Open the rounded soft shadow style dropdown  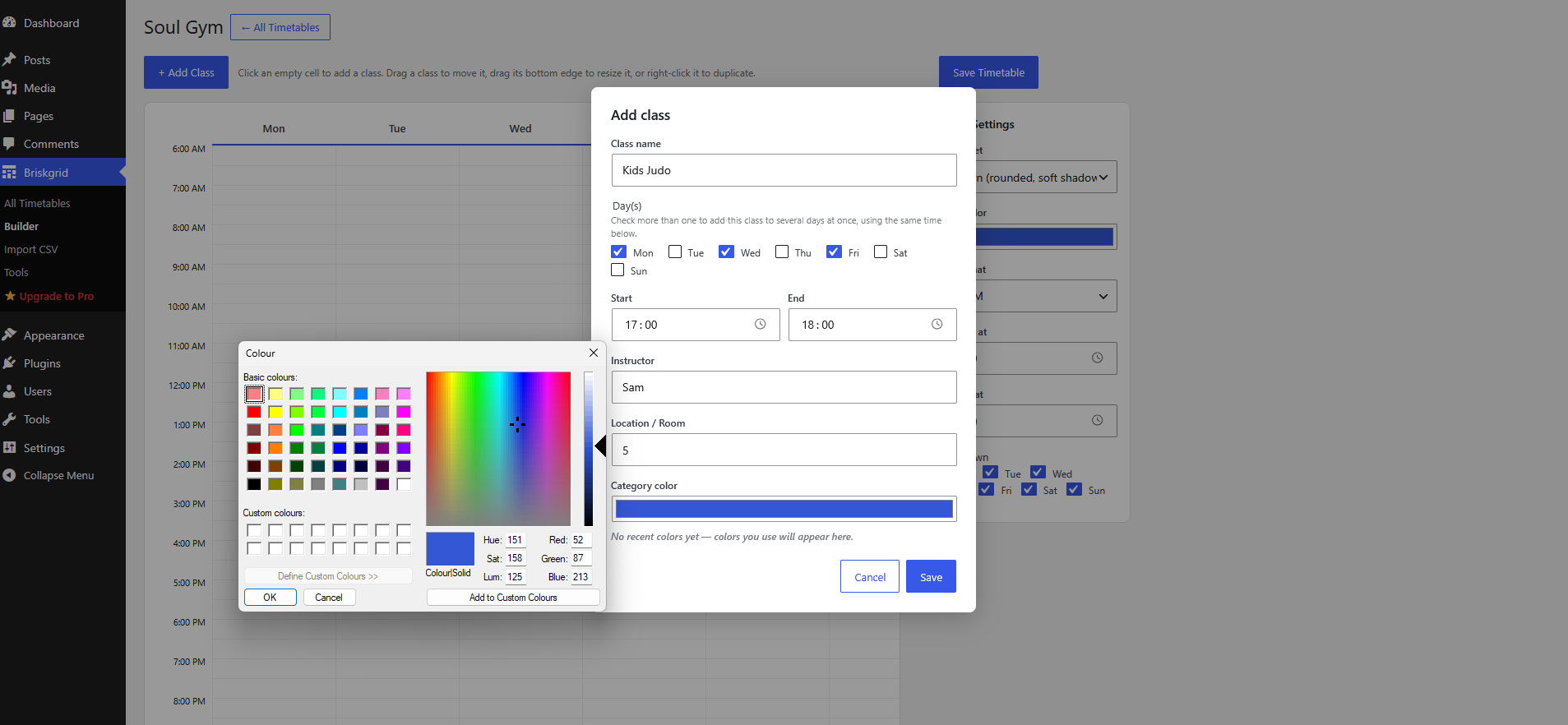[x=1045, y=178]
